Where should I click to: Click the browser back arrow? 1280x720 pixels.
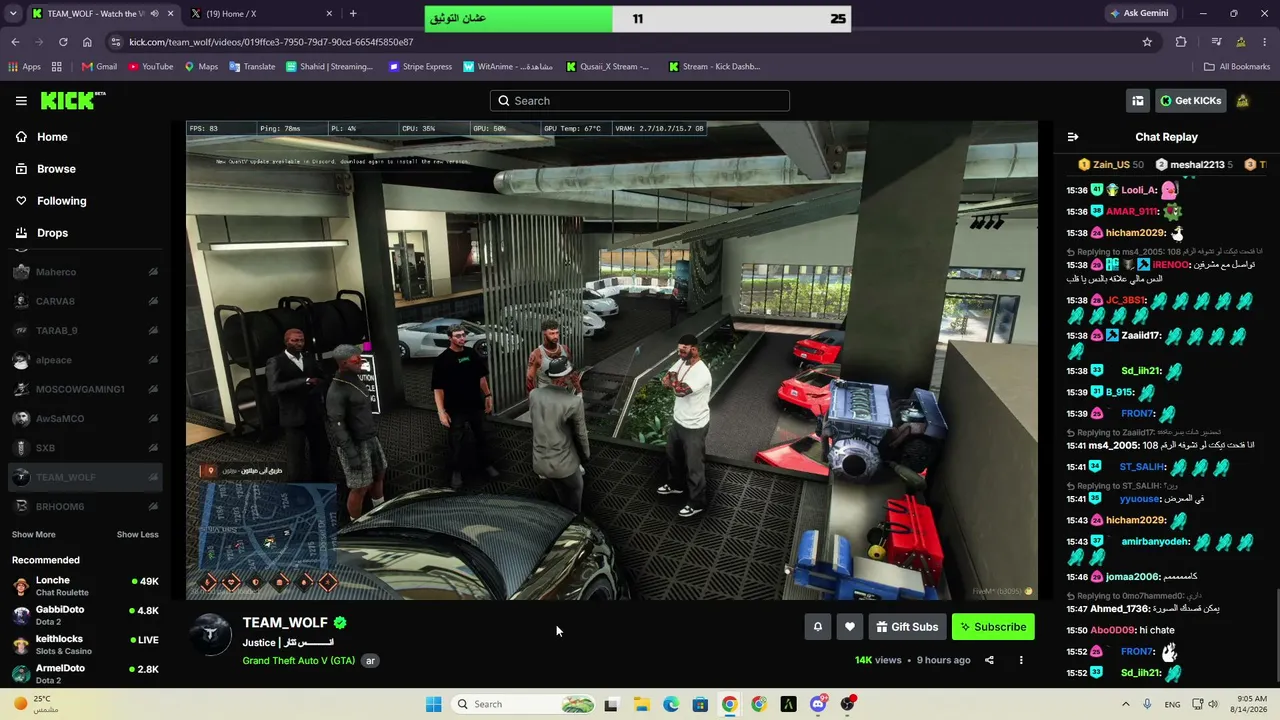tap(15, 42)
